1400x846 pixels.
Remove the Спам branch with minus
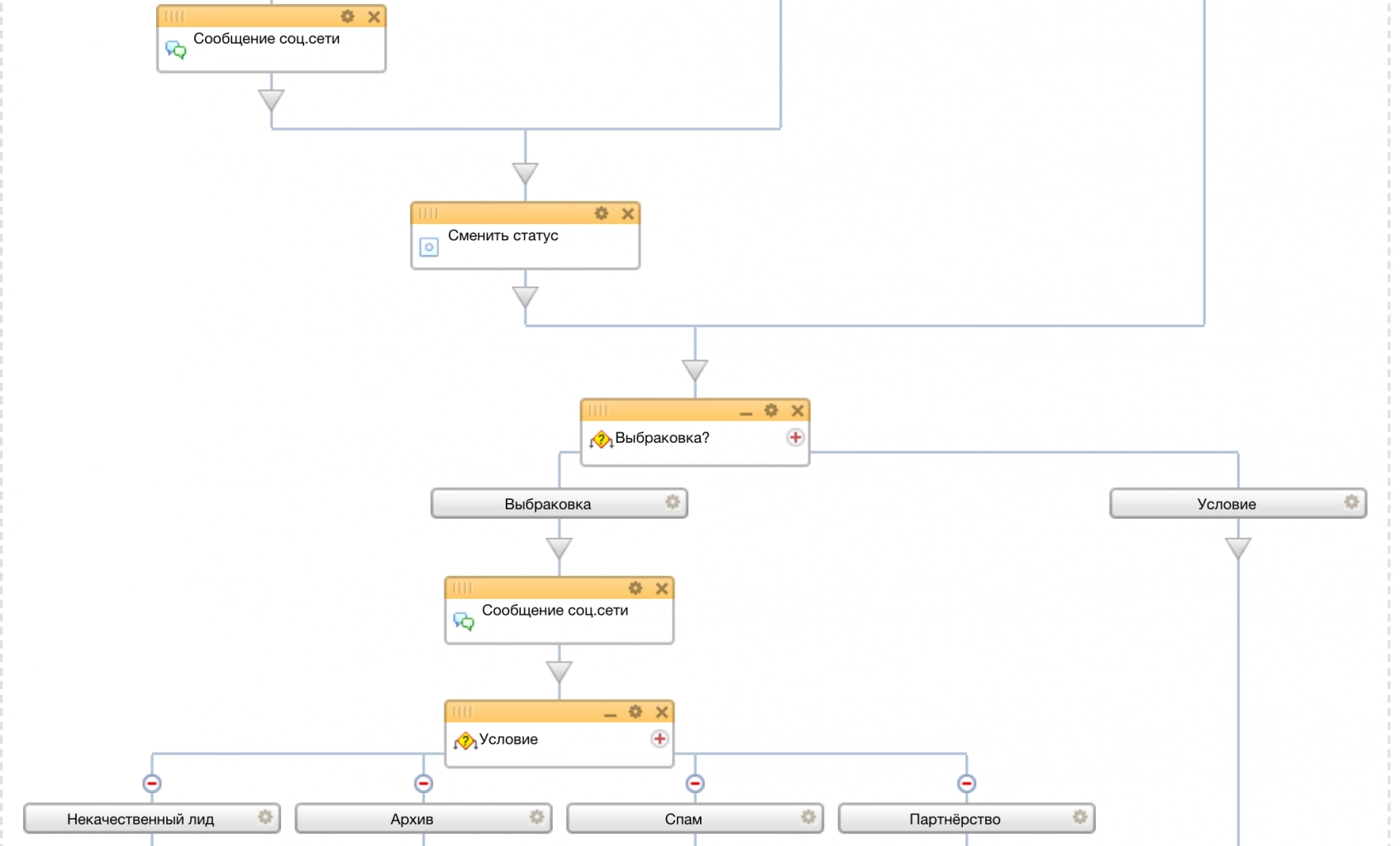(x=695, y=783)
